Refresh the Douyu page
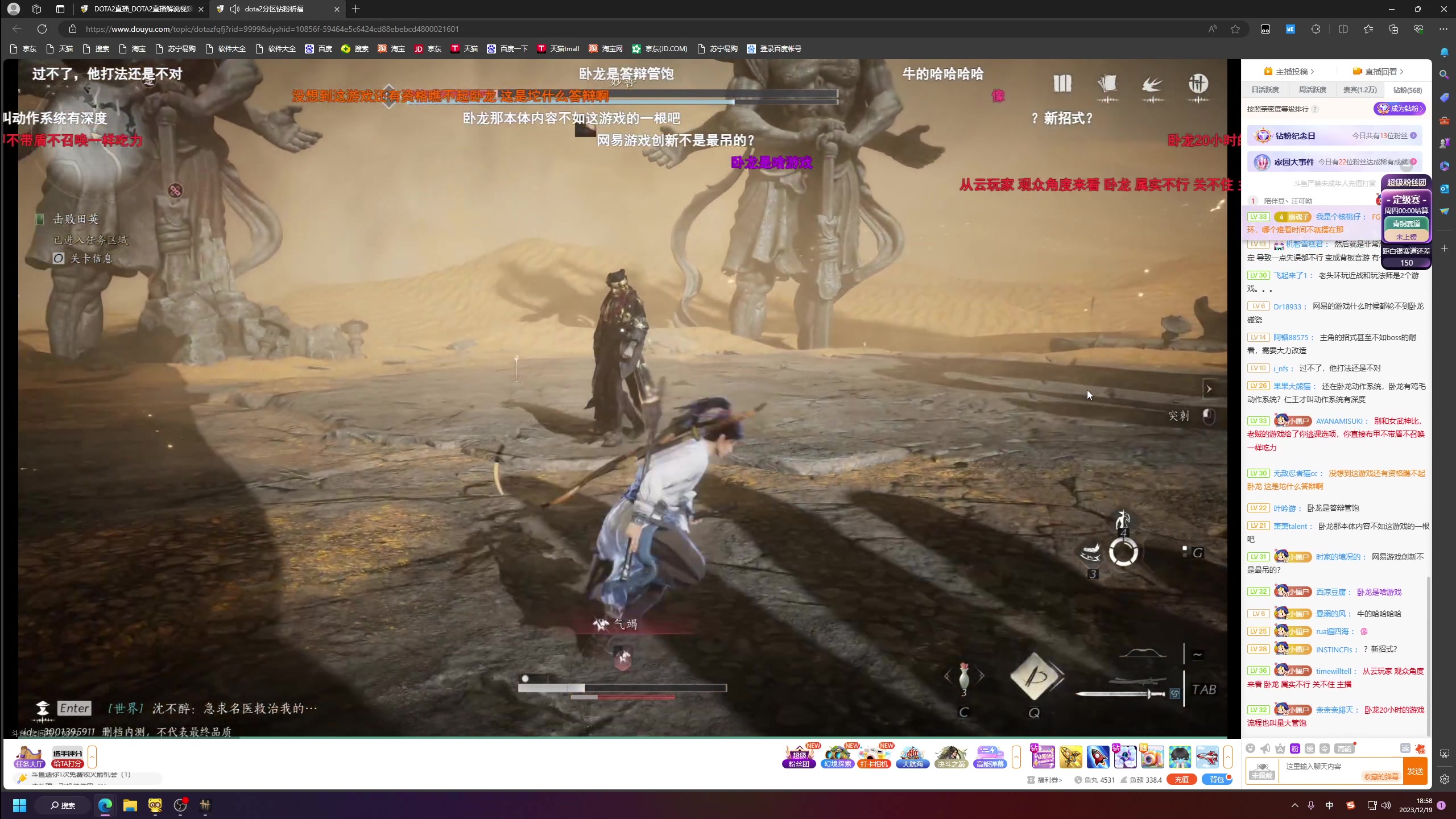The height and width of the screenshot is (819, 1456). (x=42, y=29)
